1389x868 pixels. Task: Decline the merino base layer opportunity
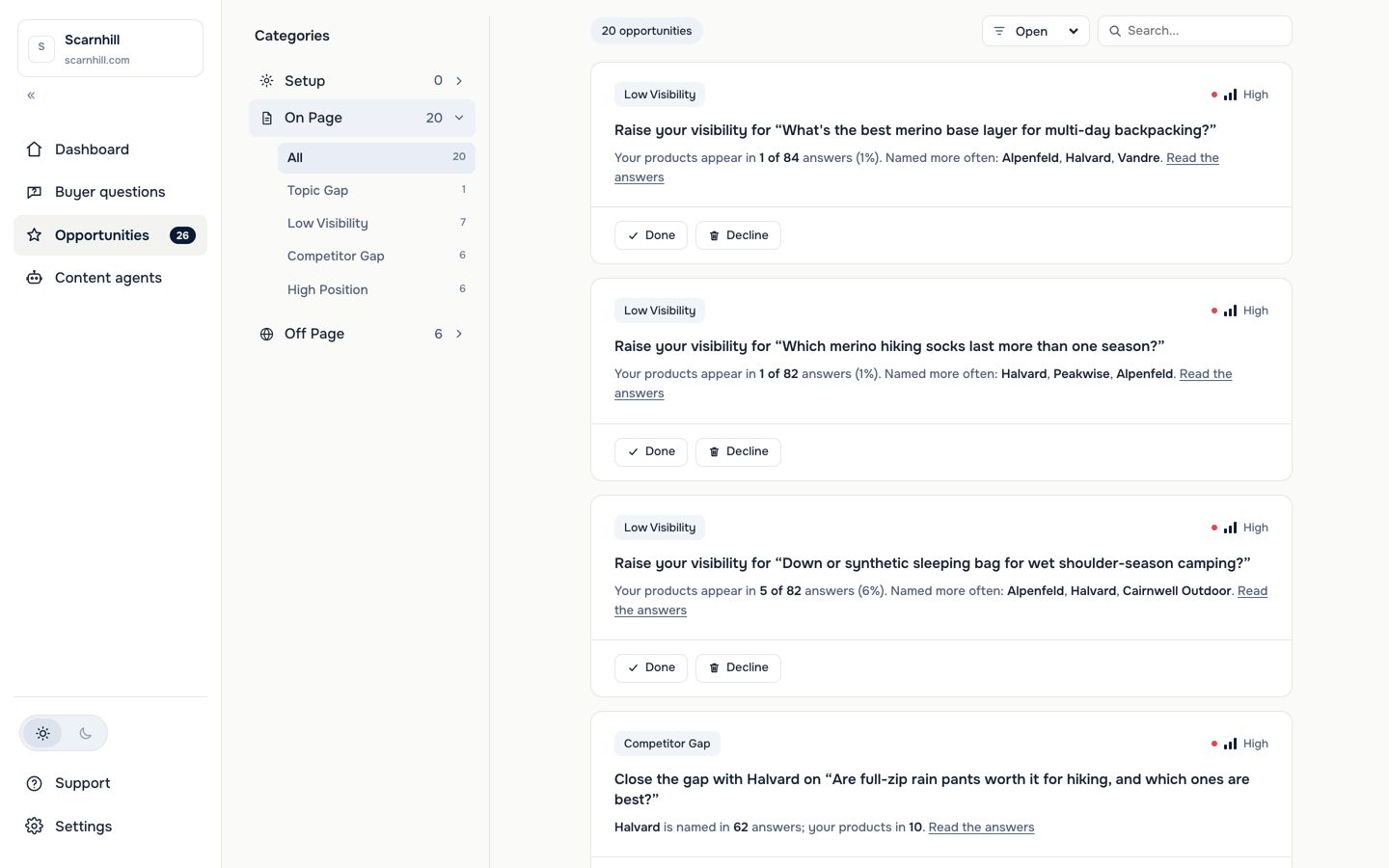[x=738, y=235]
